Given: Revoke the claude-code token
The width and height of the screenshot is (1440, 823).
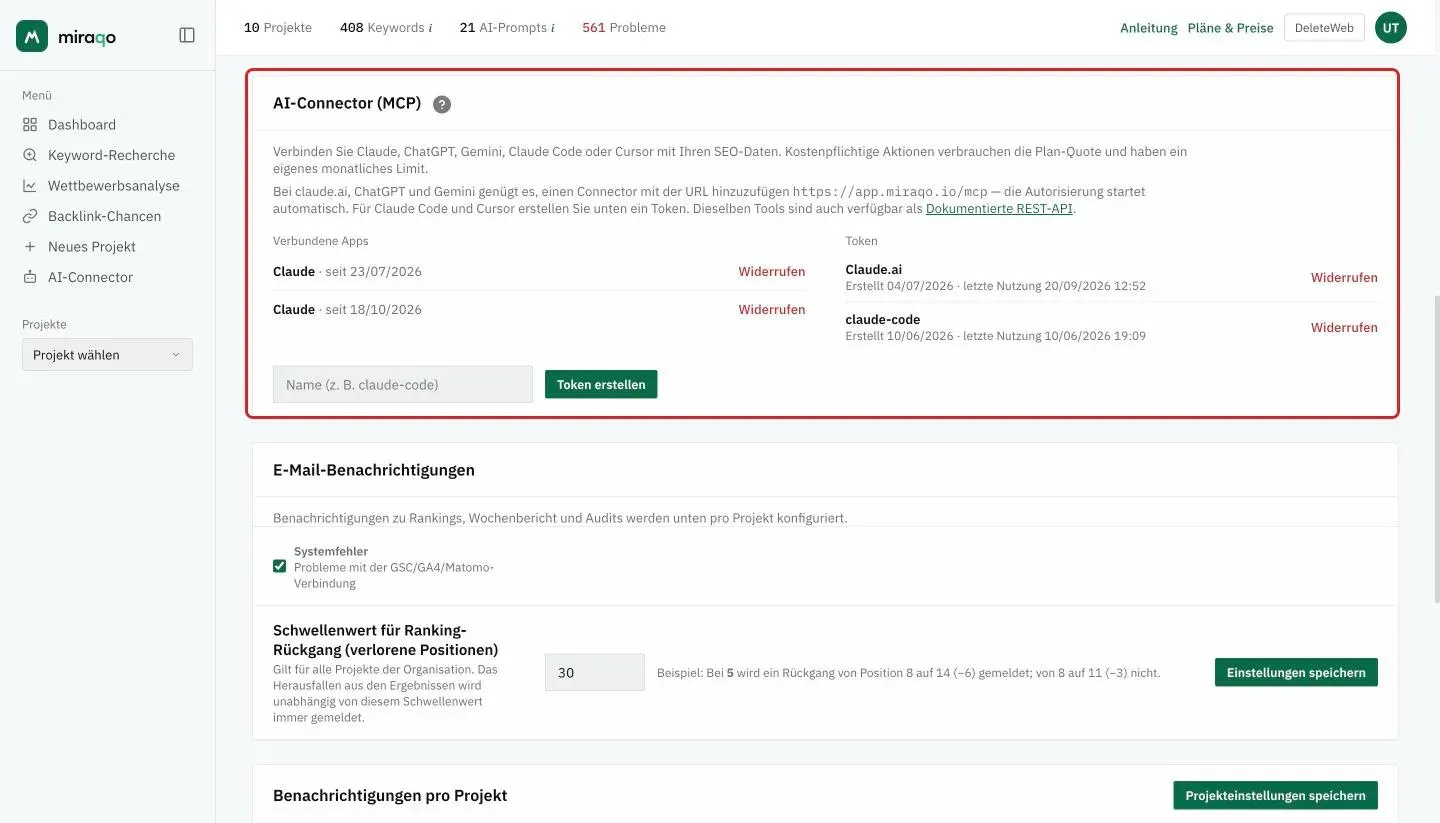Looking at the screenshot, I should click(1344, 327).
